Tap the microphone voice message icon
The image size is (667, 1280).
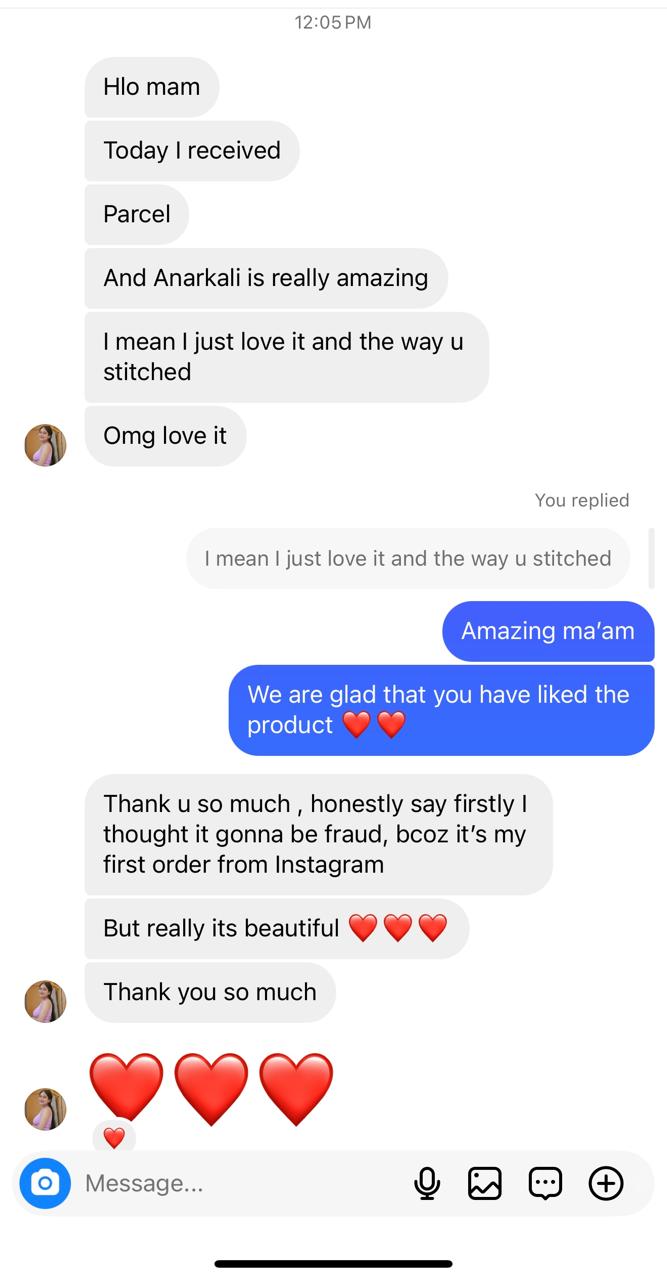click(x=426, y=1183)
